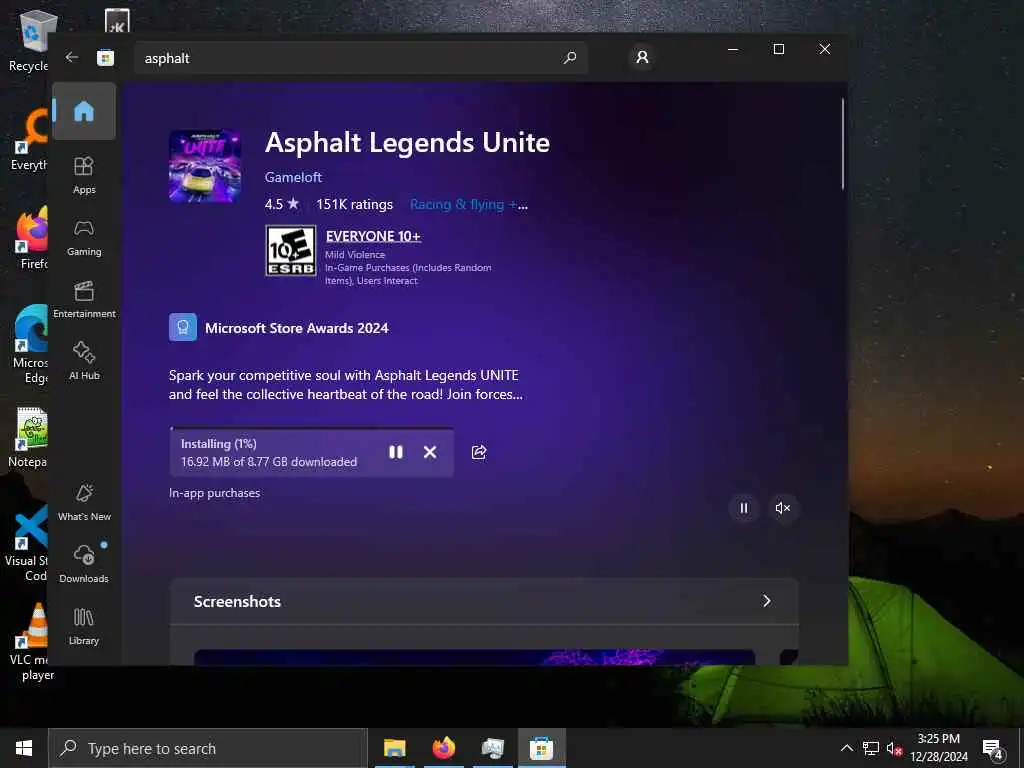Click the Microsoft Store taskbar icon
This screenshot has height=768, width=1024.
pyautogui.click(x=541, y=748)
